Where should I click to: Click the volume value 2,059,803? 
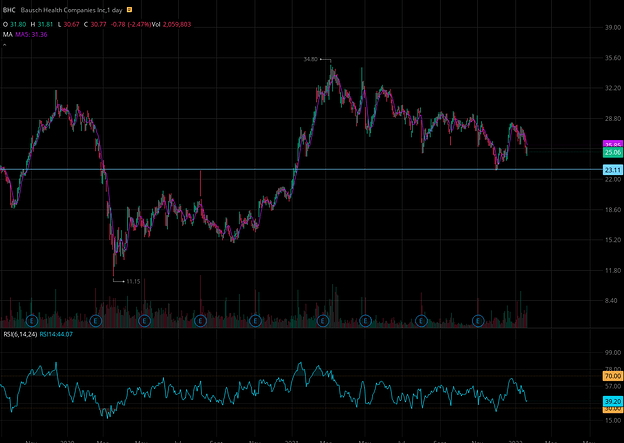(177, 25)
